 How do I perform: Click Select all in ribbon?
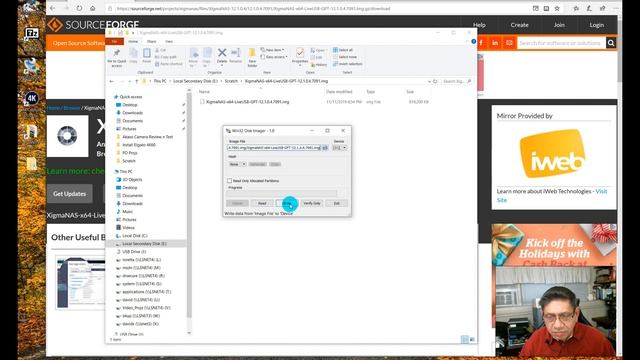click(343, 50)
